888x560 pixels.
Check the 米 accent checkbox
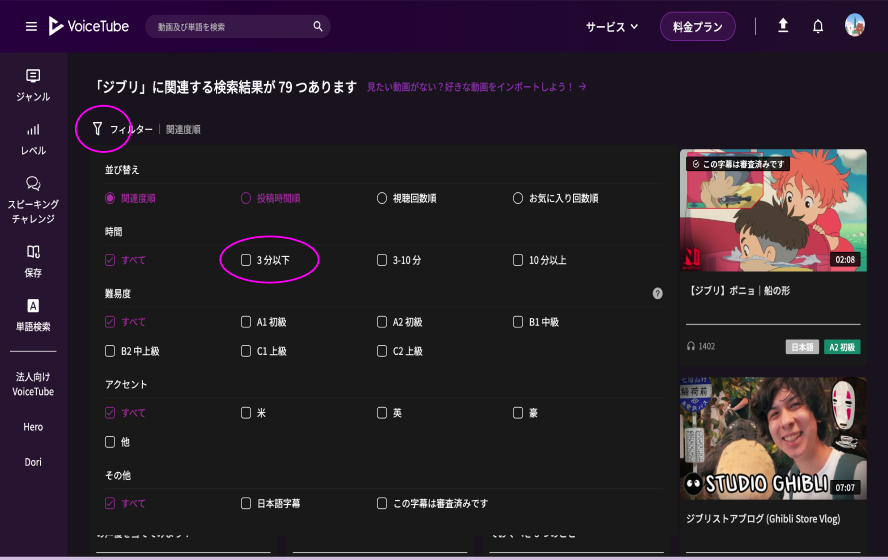(246, 413)
